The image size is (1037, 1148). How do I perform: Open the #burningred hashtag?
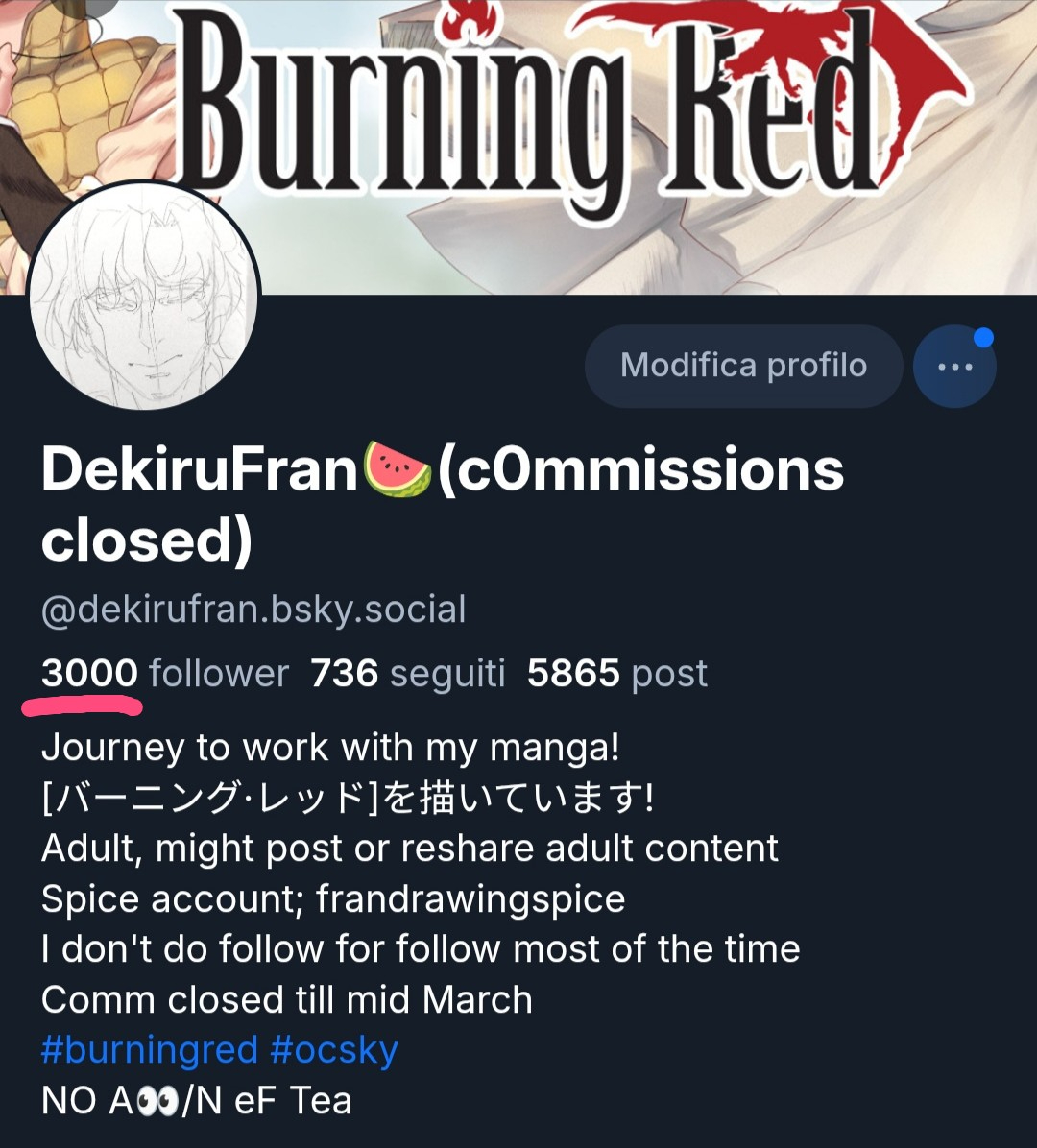coord(150,1050)
